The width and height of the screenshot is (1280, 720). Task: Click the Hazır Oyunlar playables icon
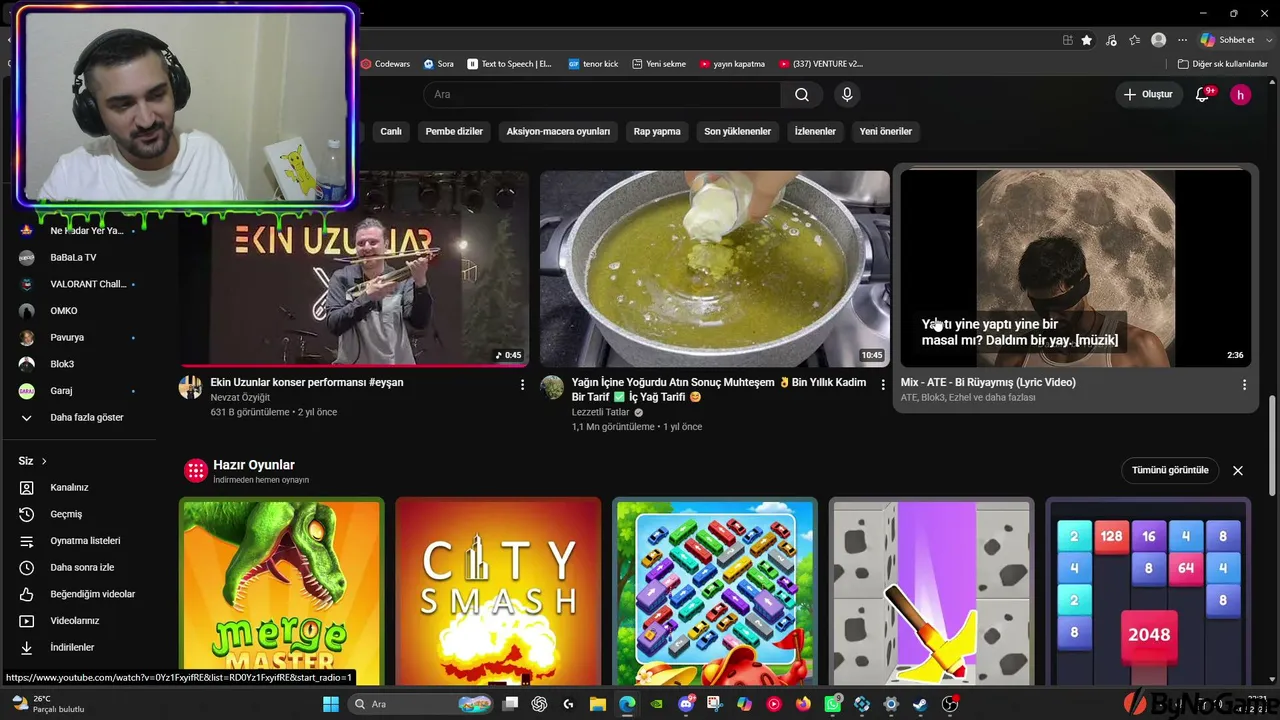[196, 470]
